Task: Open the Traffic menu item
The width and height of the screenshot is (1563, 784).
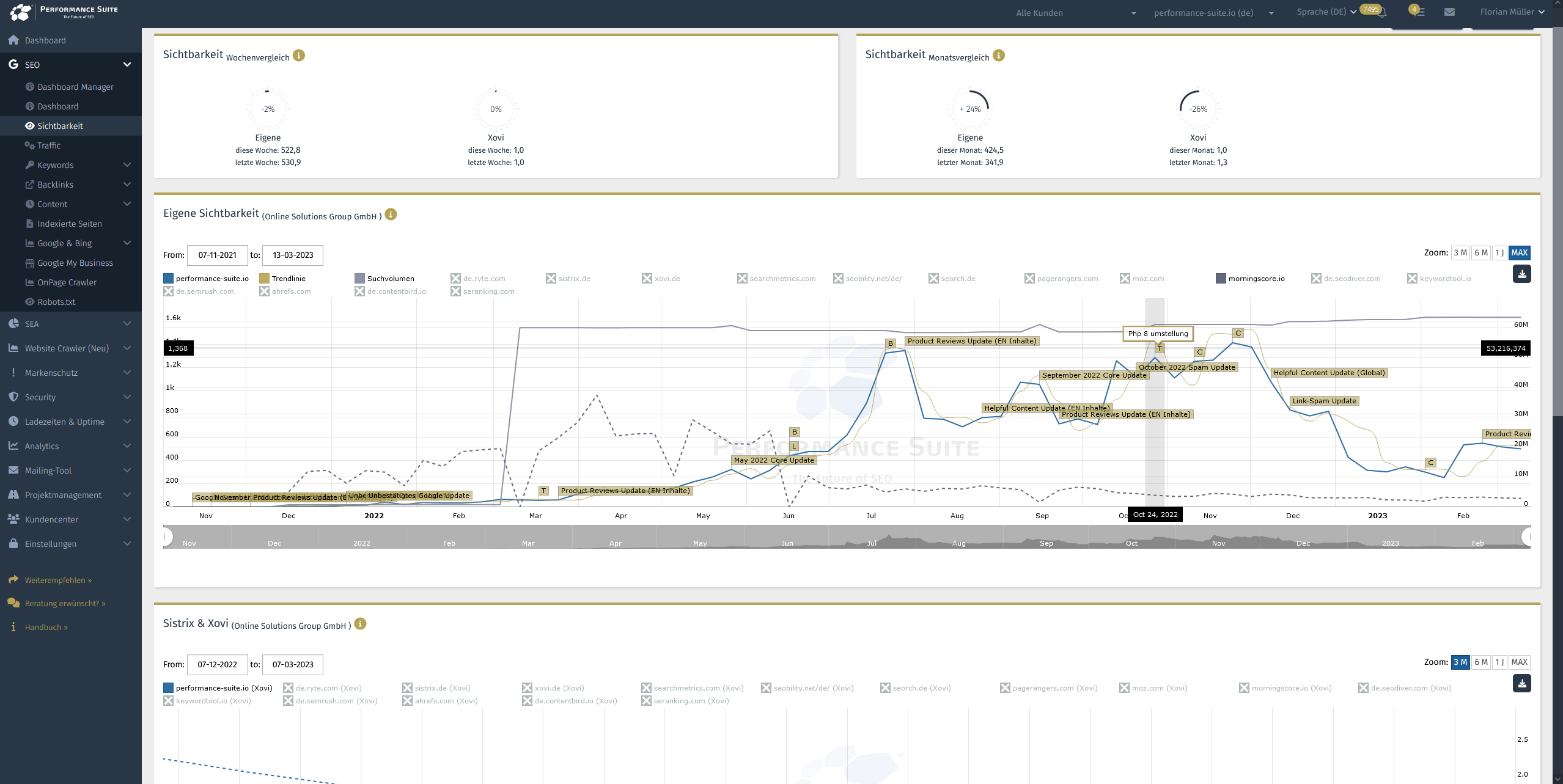Action: [x=49, y=145]
